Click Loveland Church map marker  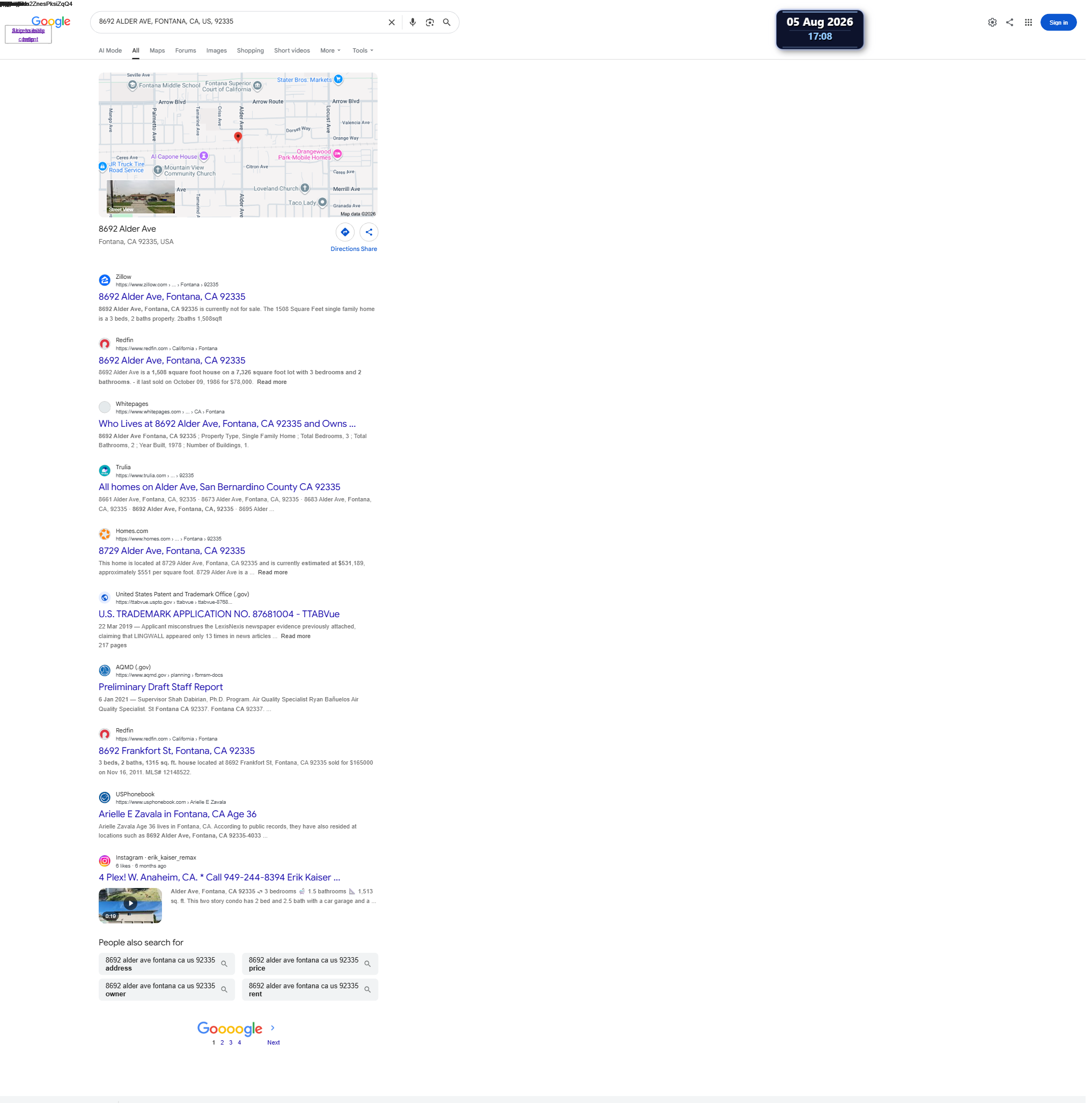(305, 188)
